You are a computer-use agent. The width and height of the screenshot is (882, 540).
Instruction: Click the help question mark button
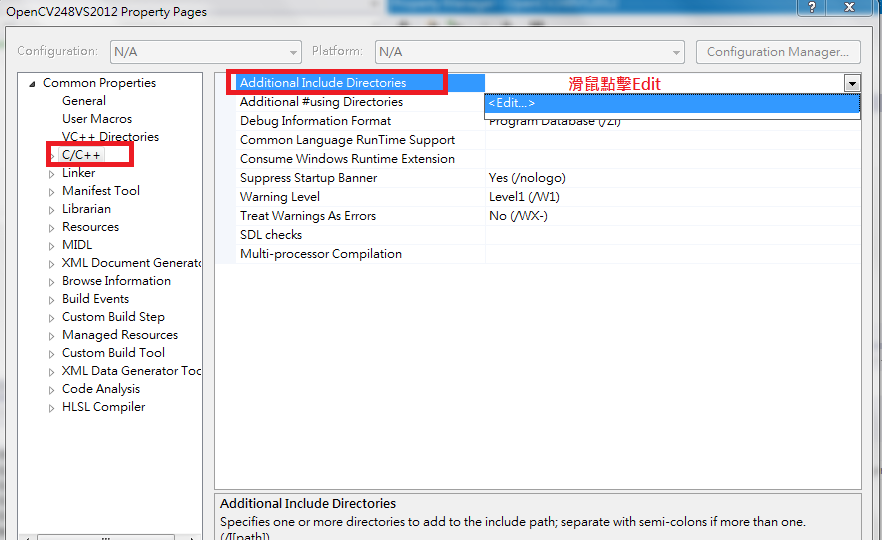pyautogui.click(x=812, y=7)
